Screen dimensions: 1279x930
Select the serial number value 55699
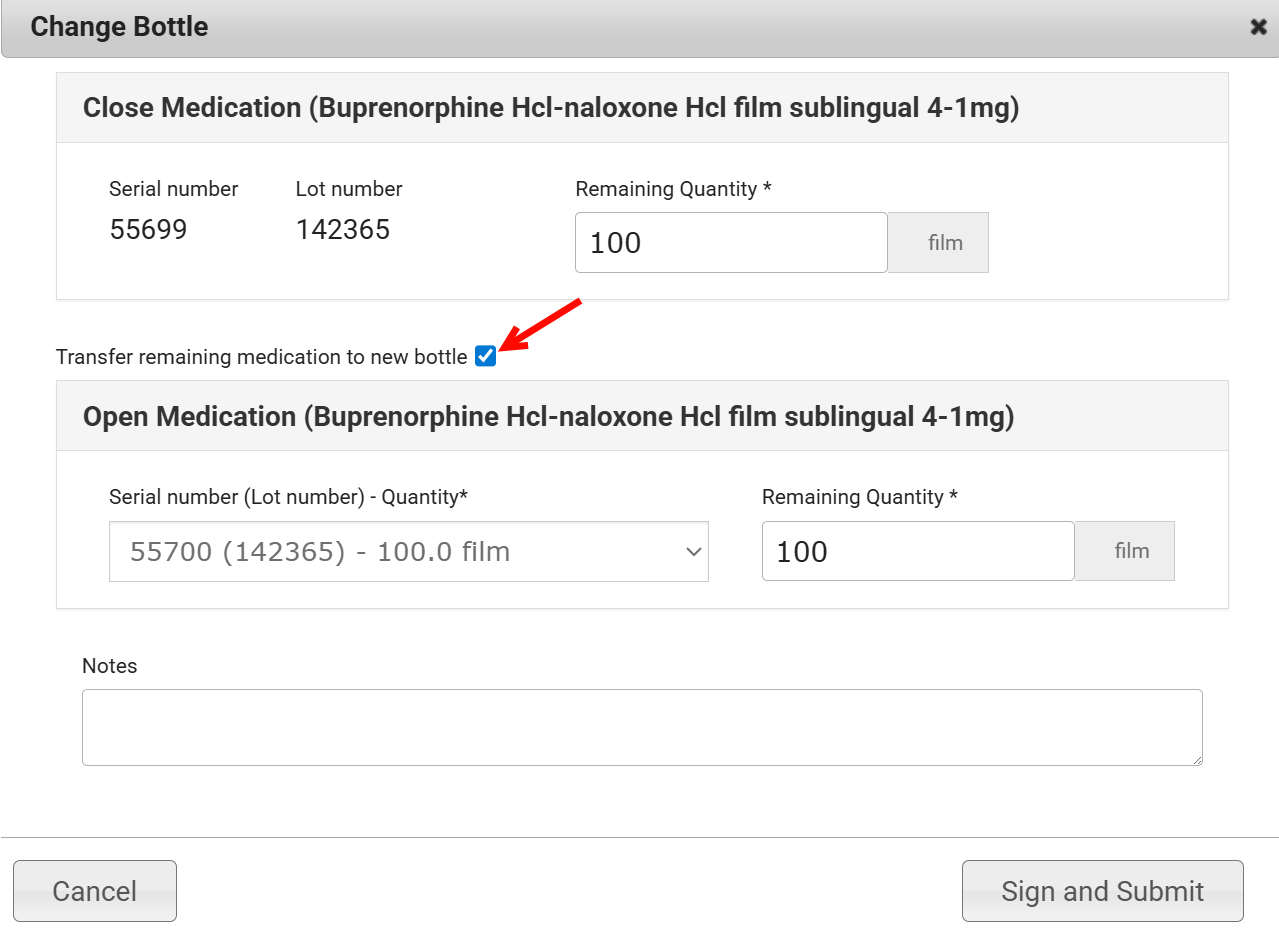point(148,230)
